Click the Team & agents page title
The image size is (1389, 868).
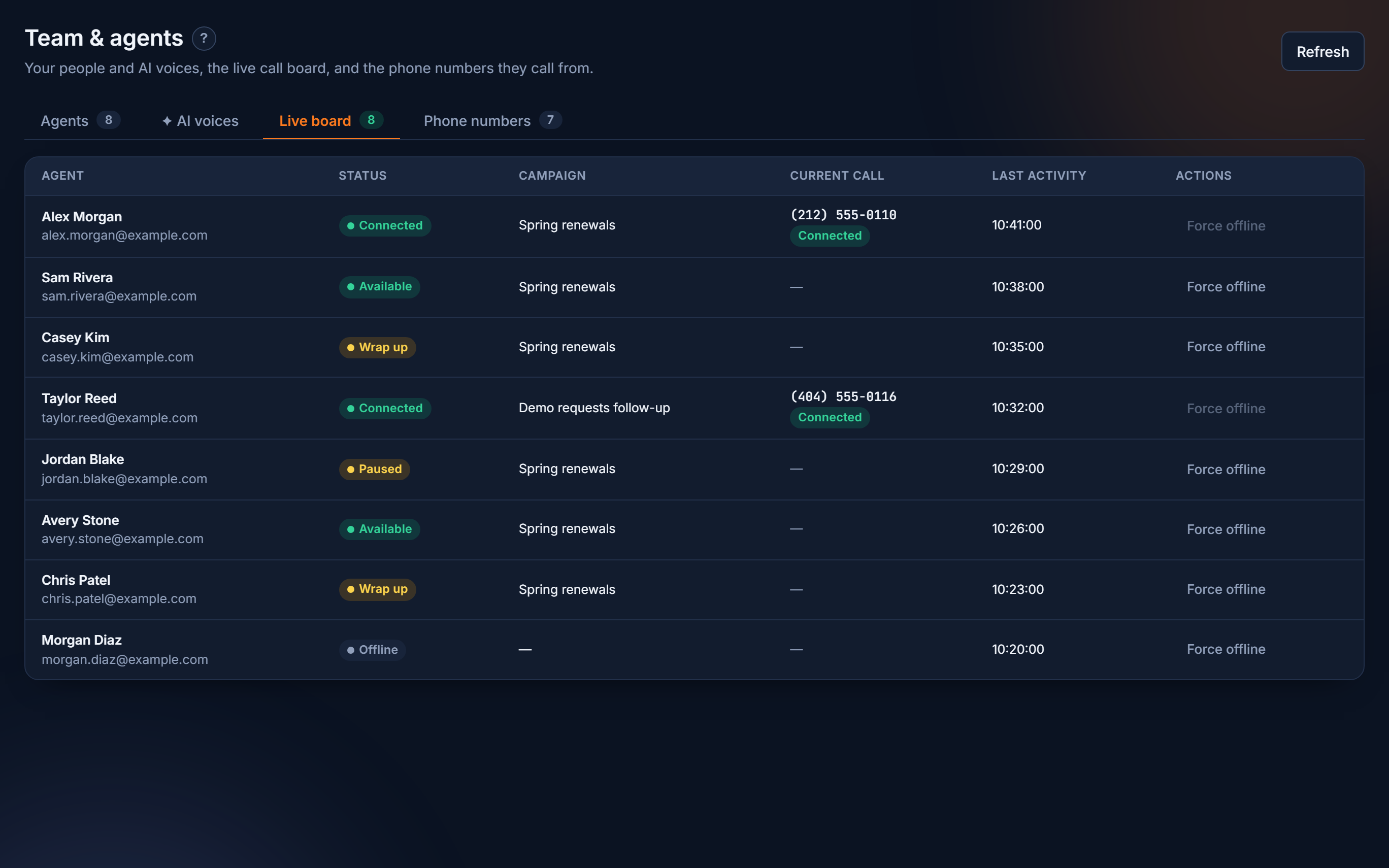pos(104,38)
